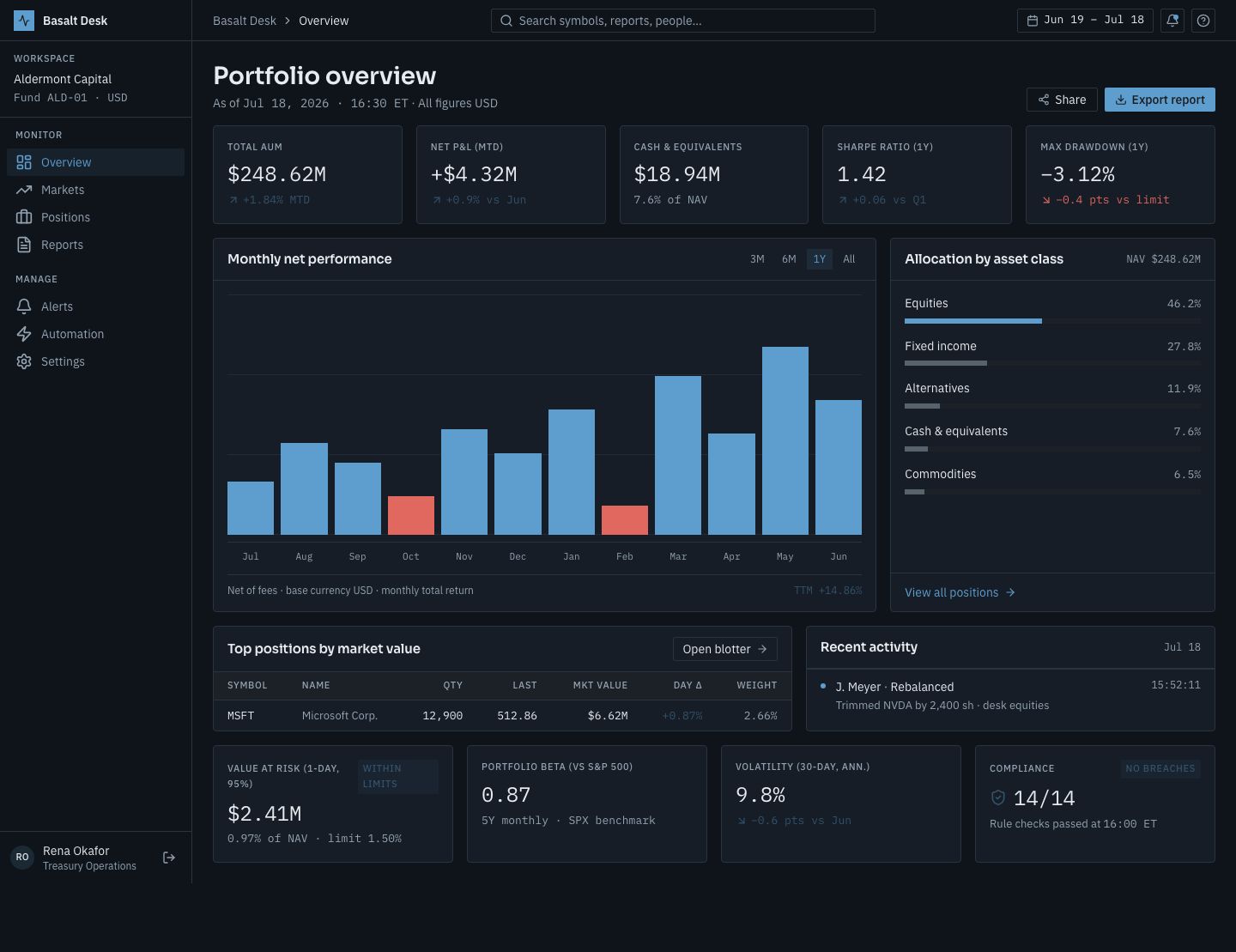Click the Markets trend icon in sidebar
This screenshot has width=1236, height=952.
click(x=24, y=190)
